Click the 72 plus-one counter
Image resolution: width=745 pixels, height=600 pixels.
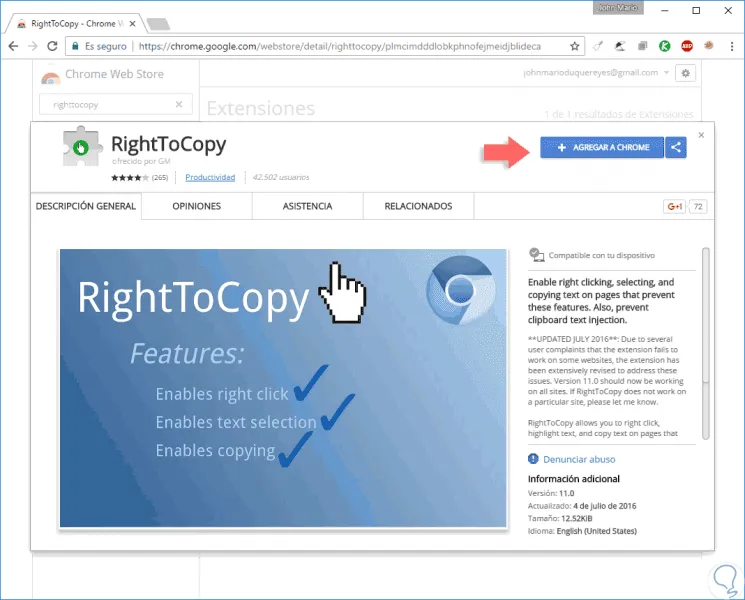coord(697,206)
